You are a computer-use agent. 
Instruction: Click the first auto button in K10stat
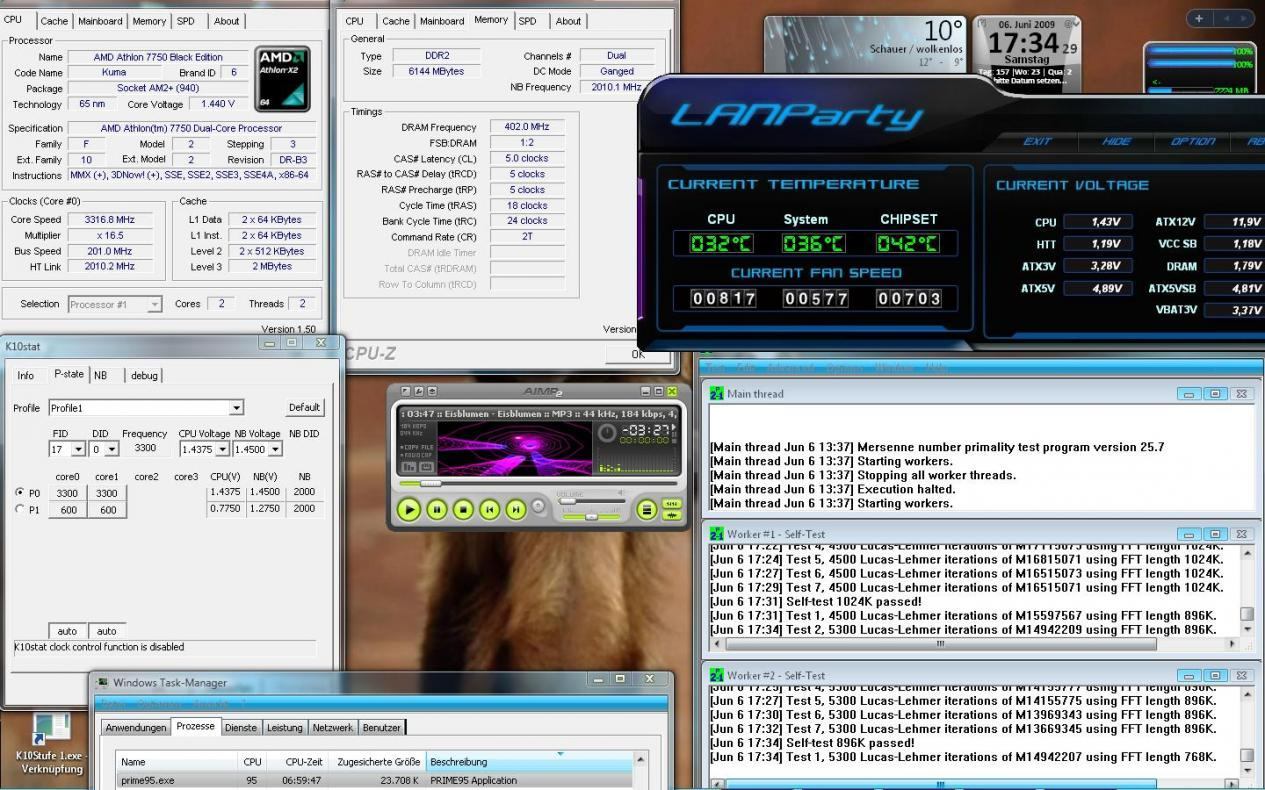(x=68, y=631)
